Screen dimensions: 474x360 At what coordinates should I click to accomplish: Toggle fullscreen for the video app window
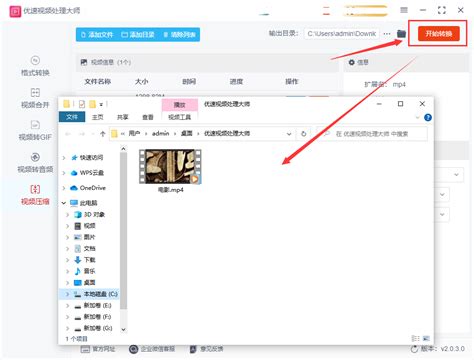tap(442, 10)
